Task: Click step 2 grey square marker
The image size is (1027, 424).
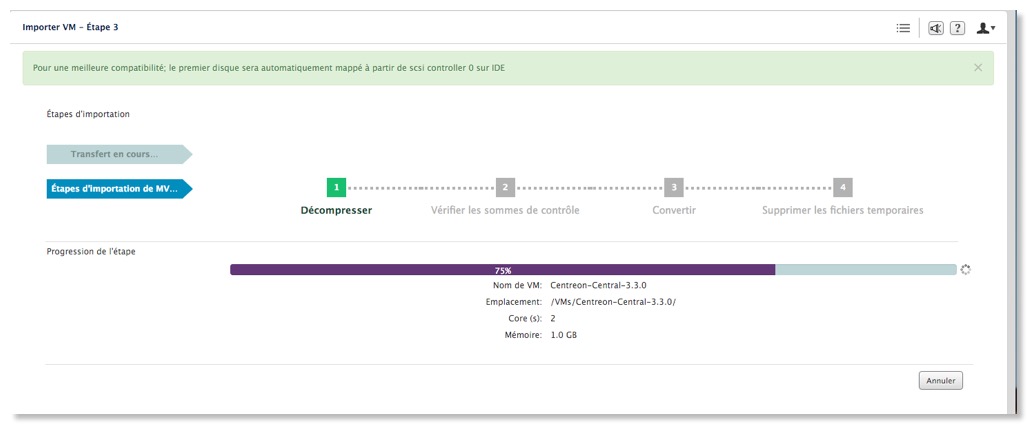Action: 505,187
